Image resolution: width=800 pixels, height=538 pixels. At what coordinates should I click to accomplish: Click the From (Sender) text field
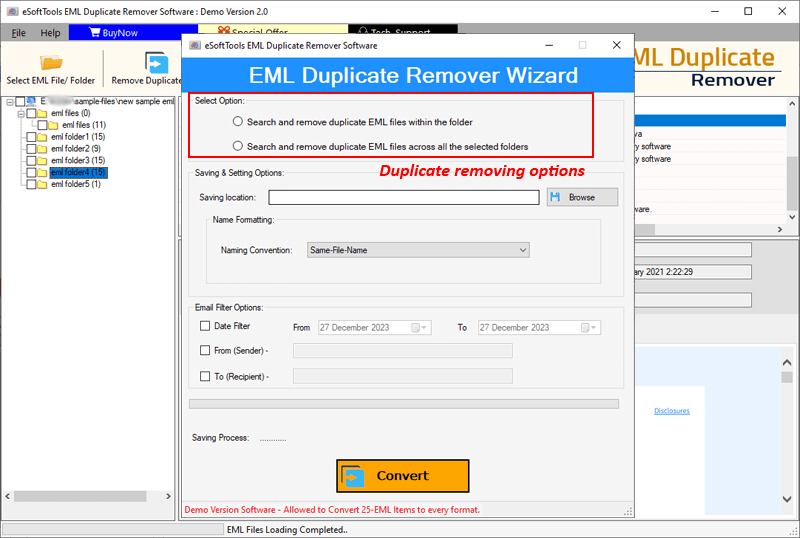403,351
